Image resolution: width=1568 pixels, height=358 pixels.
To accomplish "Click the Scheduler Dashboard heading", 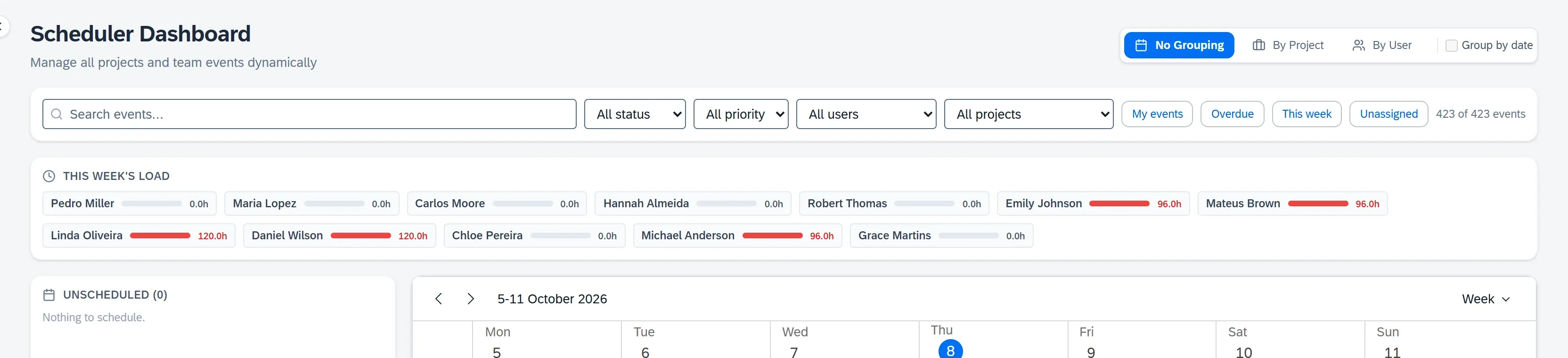I will click(140, 34).
